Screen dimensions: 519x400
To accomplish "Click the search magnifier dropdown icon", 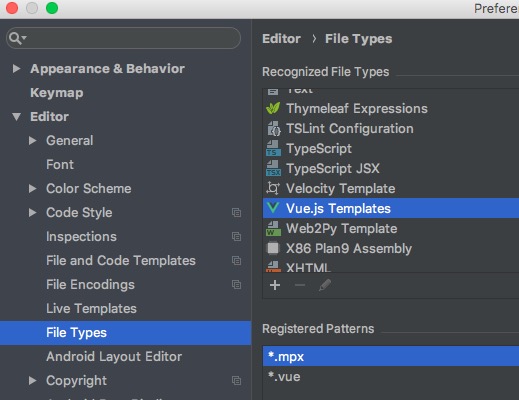I will coord(17,38).
